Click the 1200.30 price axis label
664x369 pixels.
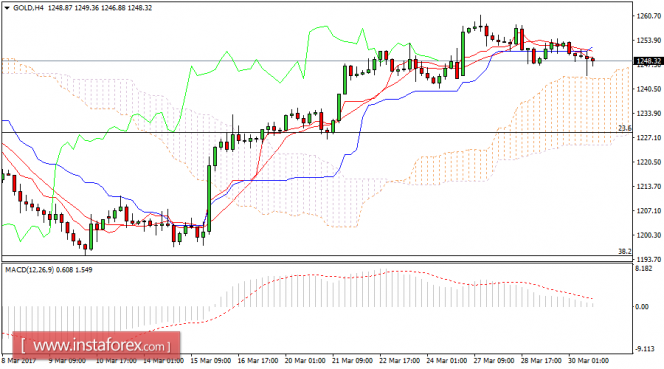click(x=649, y=235)
